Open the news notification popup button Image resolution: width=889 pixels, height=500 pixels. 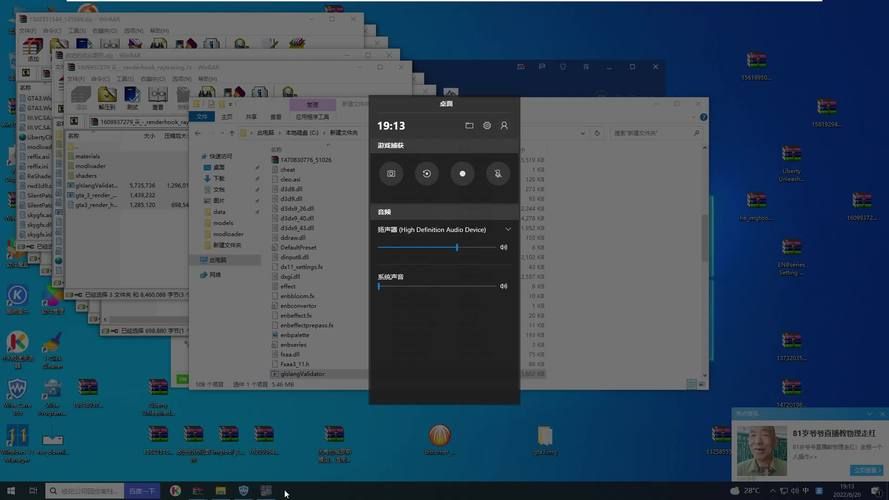coord(866,469)
